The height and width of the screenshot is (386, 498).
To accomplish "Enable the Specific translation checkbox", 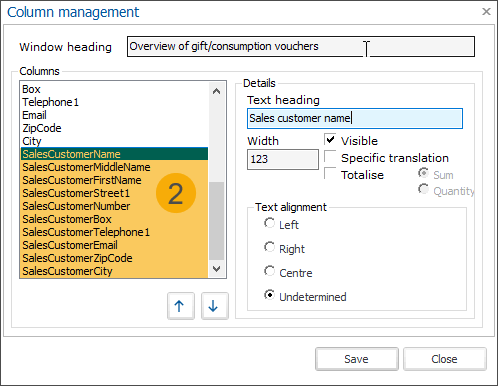I will point(330,157).
